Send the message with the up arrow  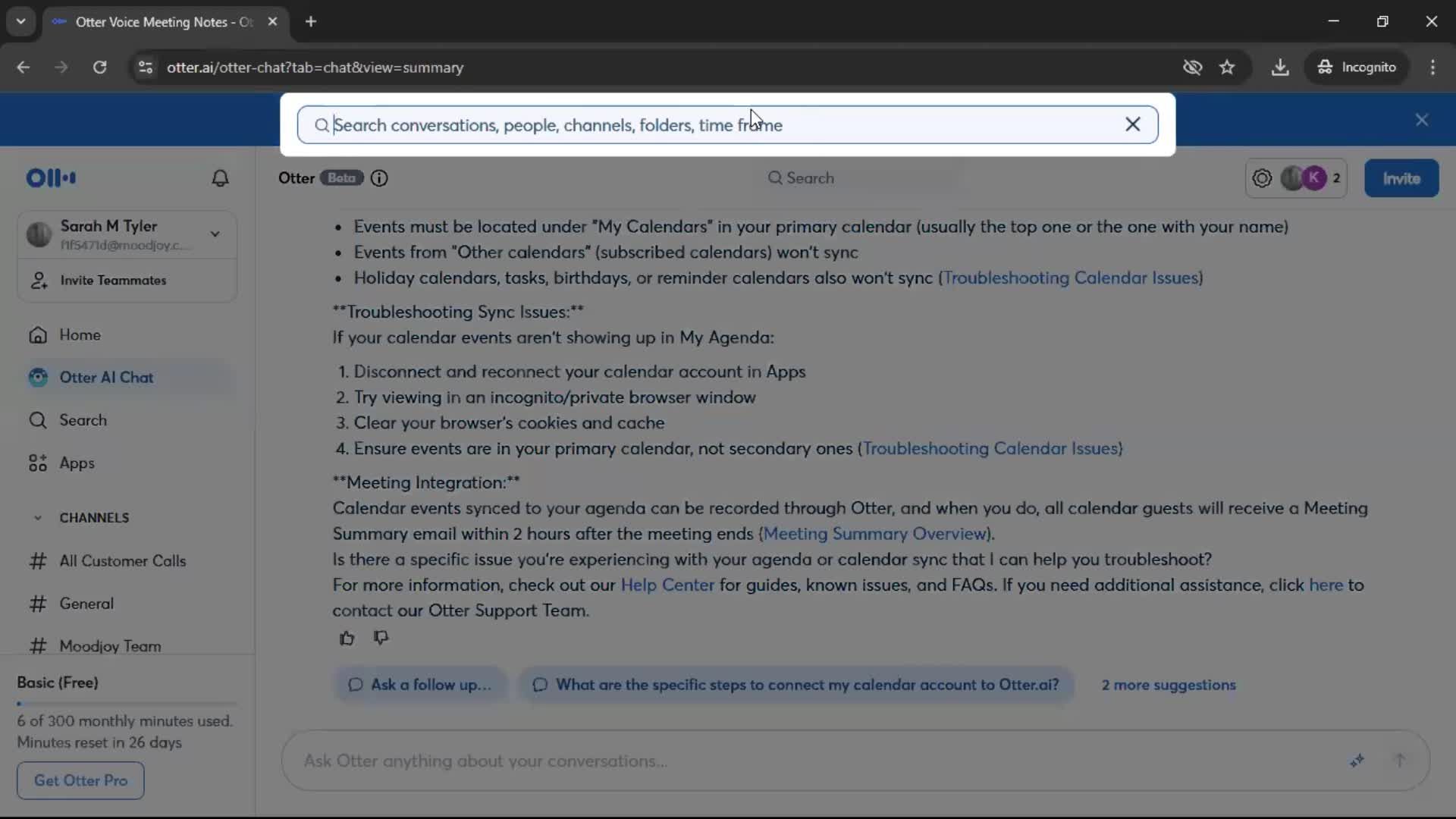coord(1399,761)
